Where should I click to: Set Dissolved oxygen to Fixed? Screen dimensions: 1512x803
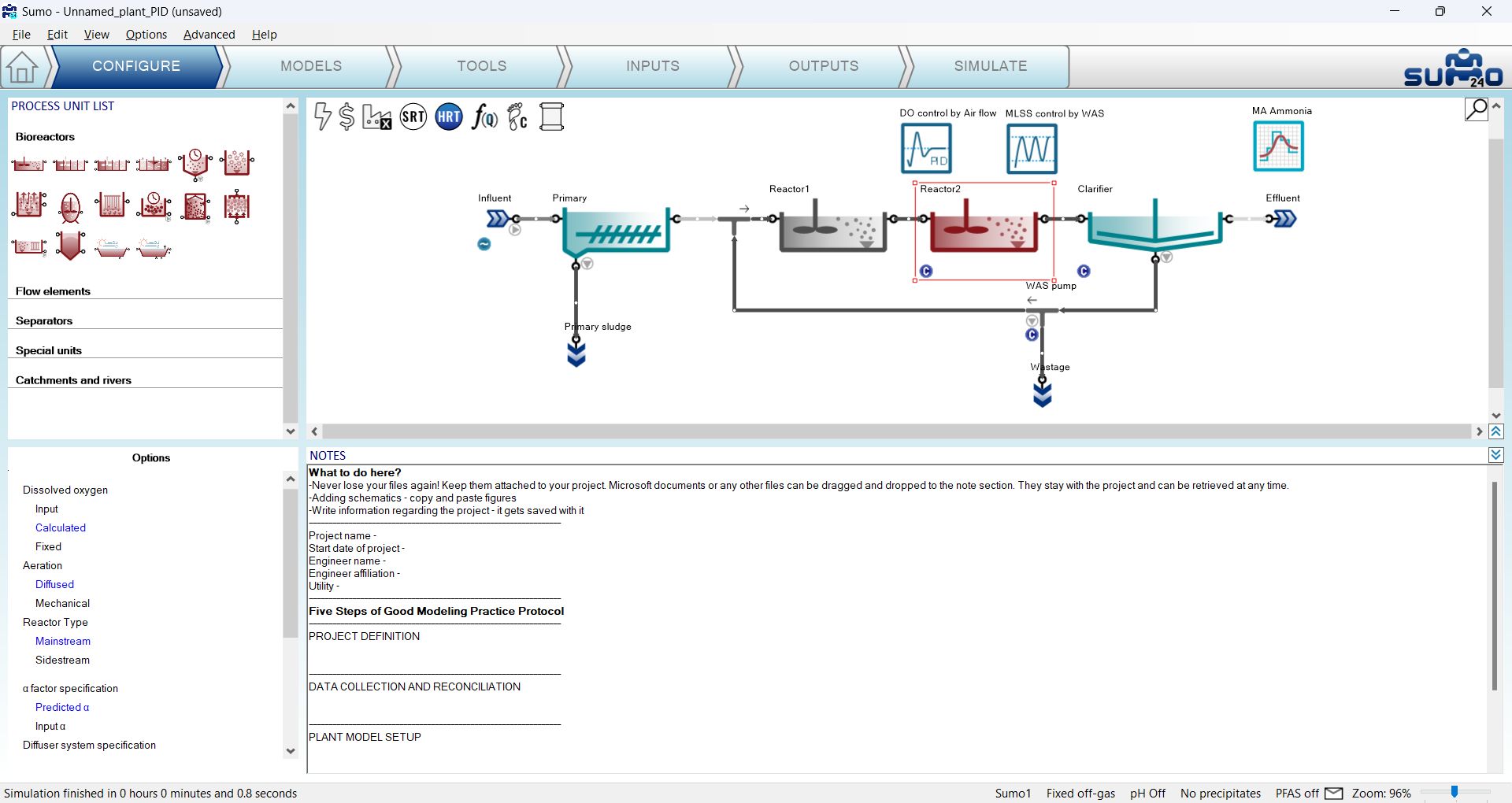click(48, 546)
